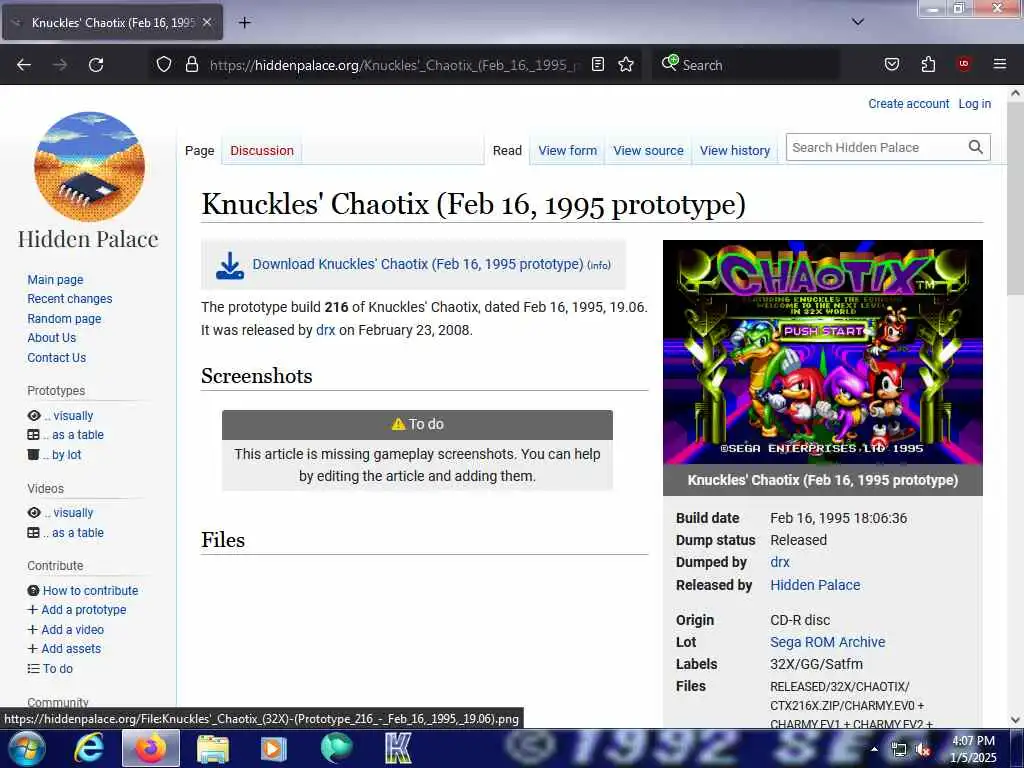
Task: Open Sega ROM Archive lot link
Action: (827, 642)
